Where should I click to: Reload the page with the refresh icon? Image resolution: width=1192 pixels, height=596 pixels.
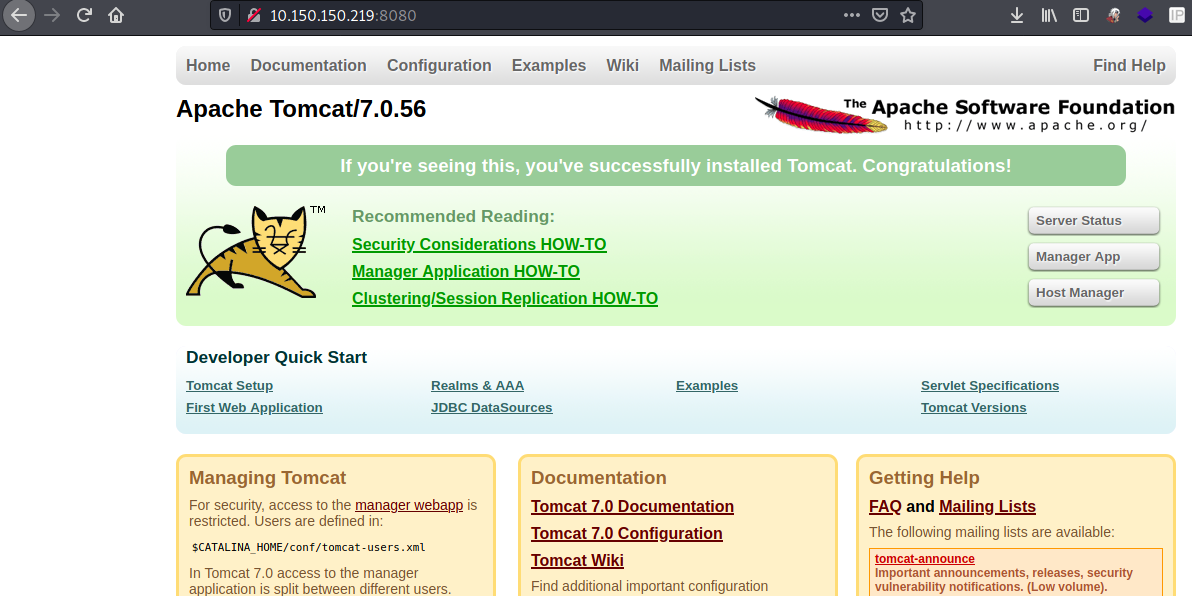pos(84,15)
